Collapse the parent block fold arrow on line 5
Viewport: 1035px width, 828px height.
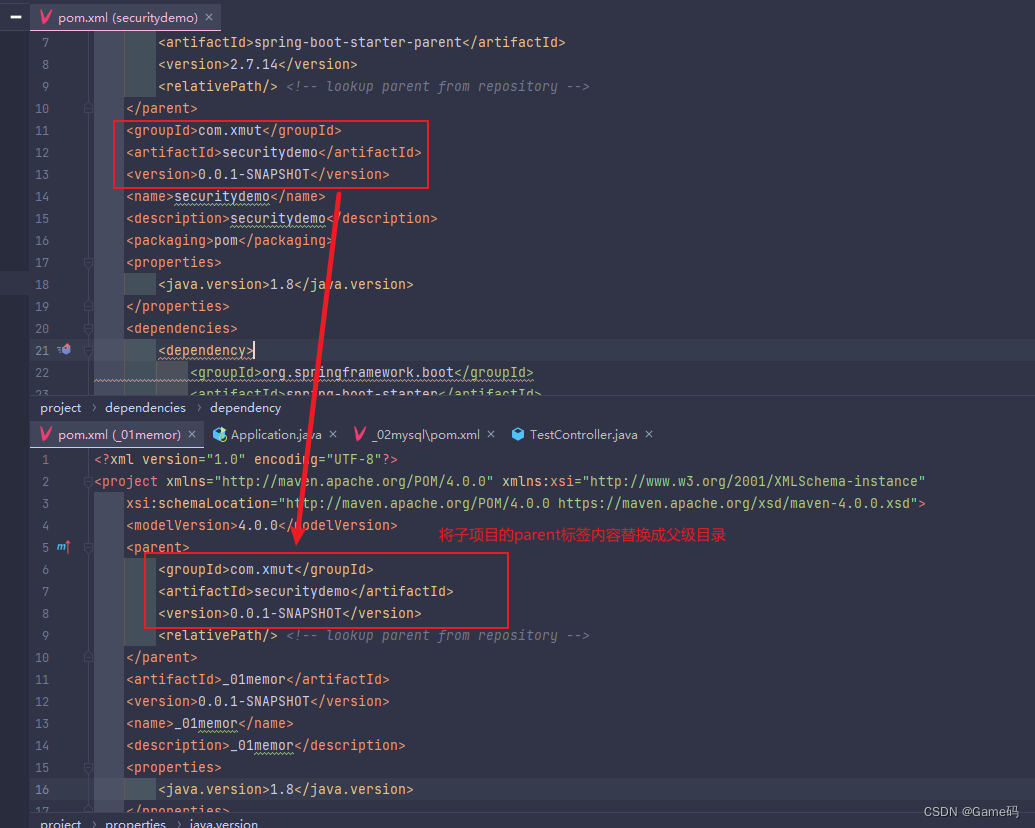coord(88,547)
